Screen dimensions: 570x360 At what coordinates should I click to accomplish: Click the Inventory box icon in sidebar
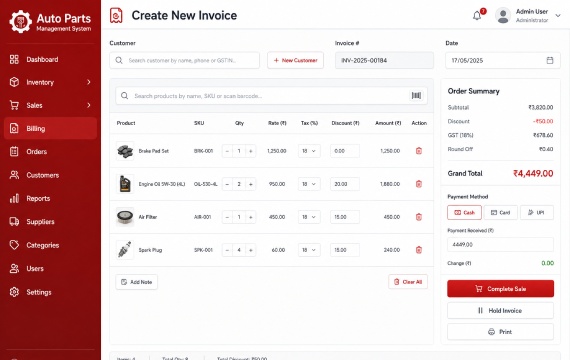pyautogui.click(x=14, y=82)
